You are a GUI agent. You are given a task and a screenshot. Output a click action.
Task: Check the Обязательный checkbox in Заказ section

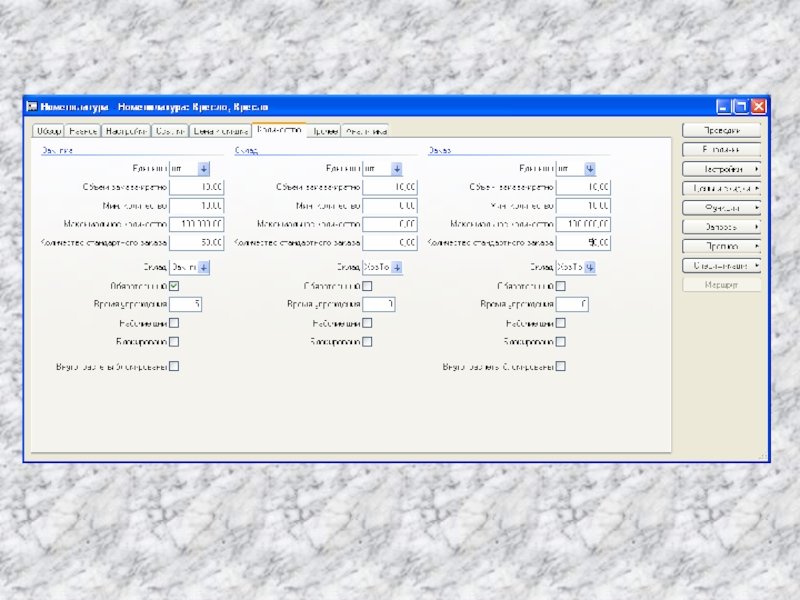(x=561, y=286)
